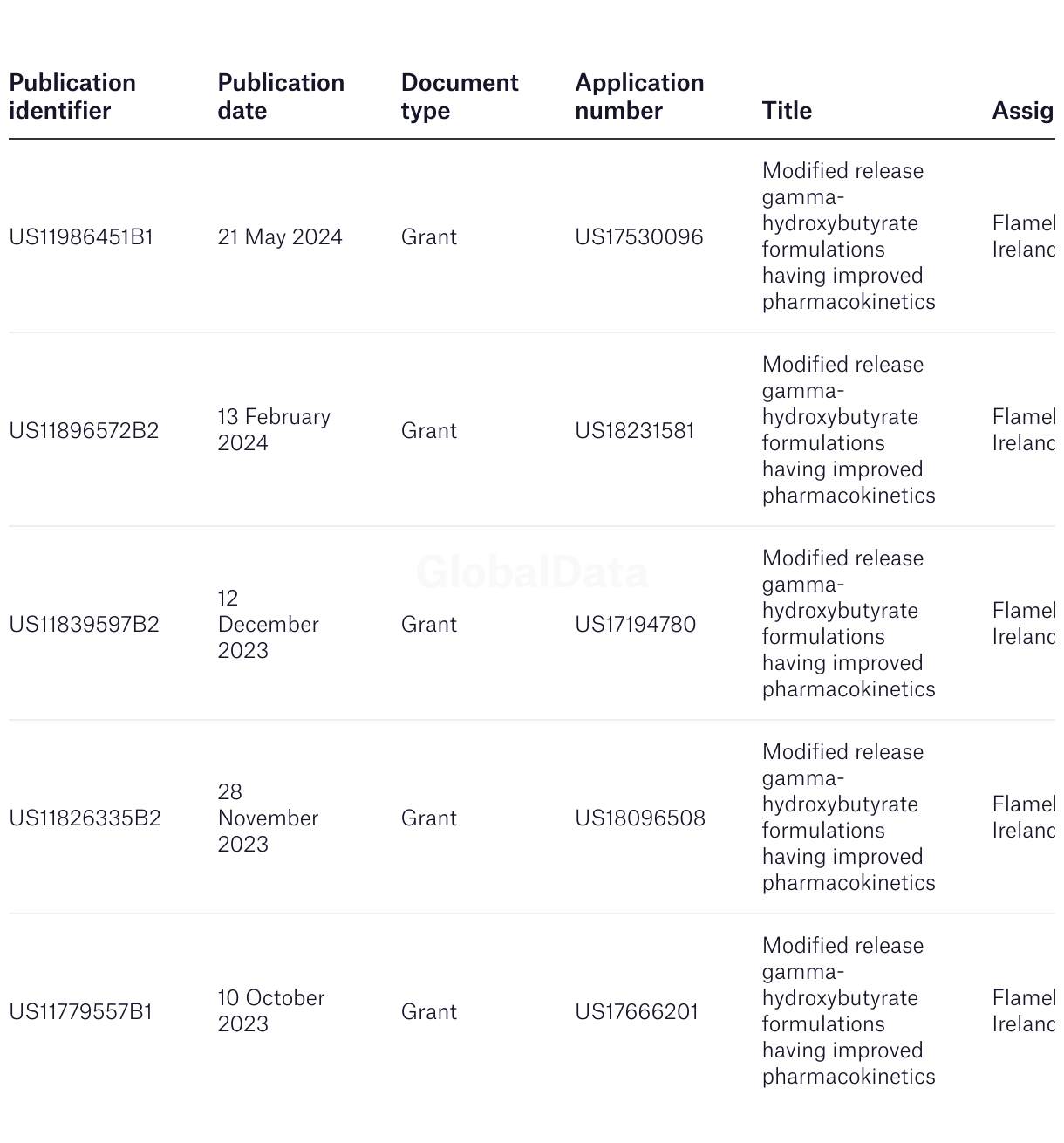Select application number US17666201
This screenshot has width=1064, height=1143.
(x=637, y=1012)
